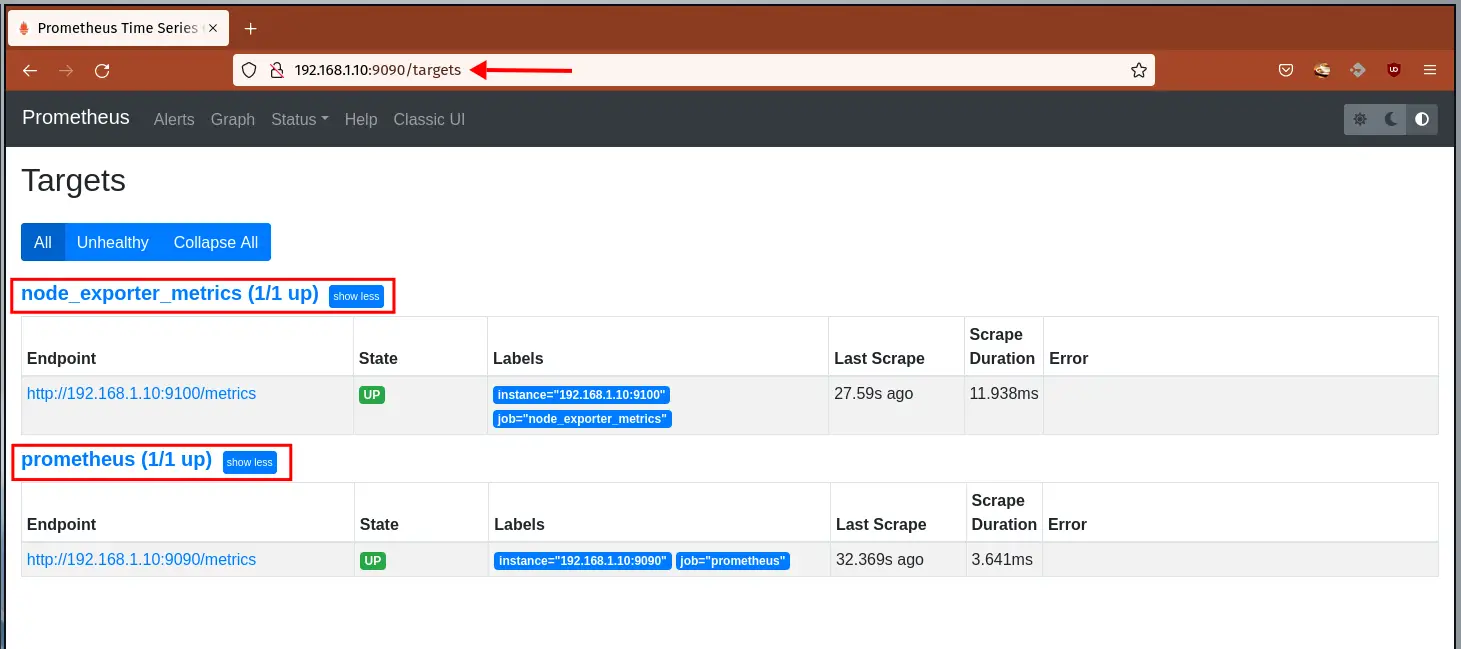Image resolution: width=1461 pixels, height=649 pixels.
Task: Filter to Unhealthy targets
Action: point(113,242)
